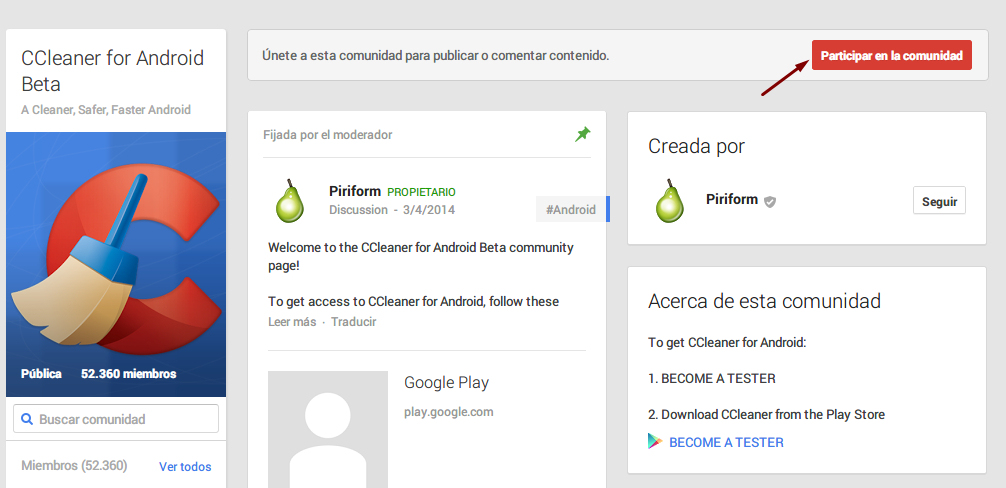Translate the post with Traducir
The width and height of the screenshot is (1006, 488).
(354, 322)
